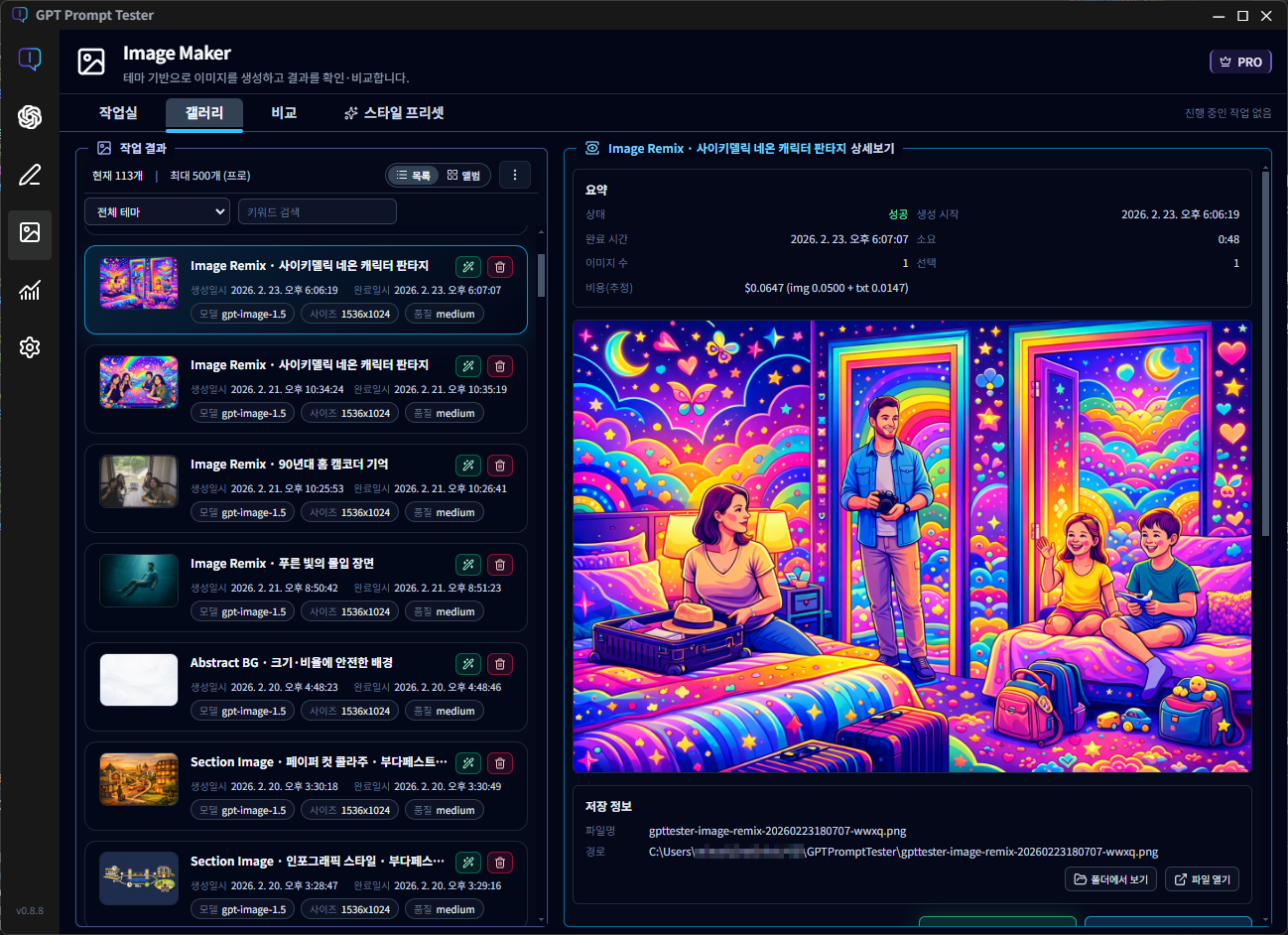This screenshot has height=935, width=1288.
Task: Open the three-dot more options menu
Action: coord(514,175)
